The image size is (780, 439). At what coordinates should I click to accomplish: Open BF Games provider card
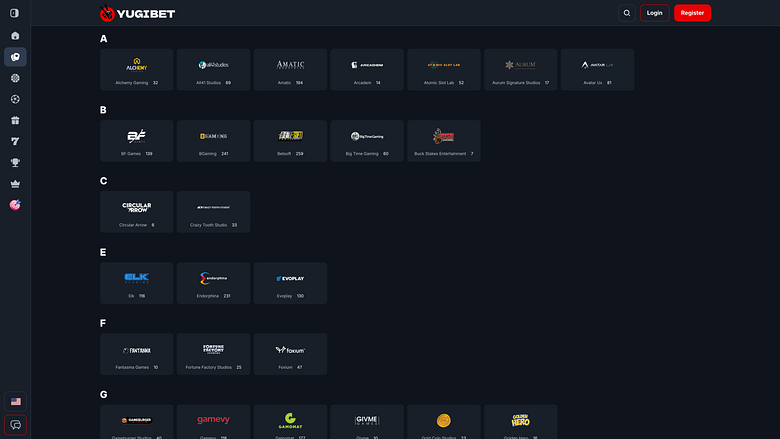137,141
